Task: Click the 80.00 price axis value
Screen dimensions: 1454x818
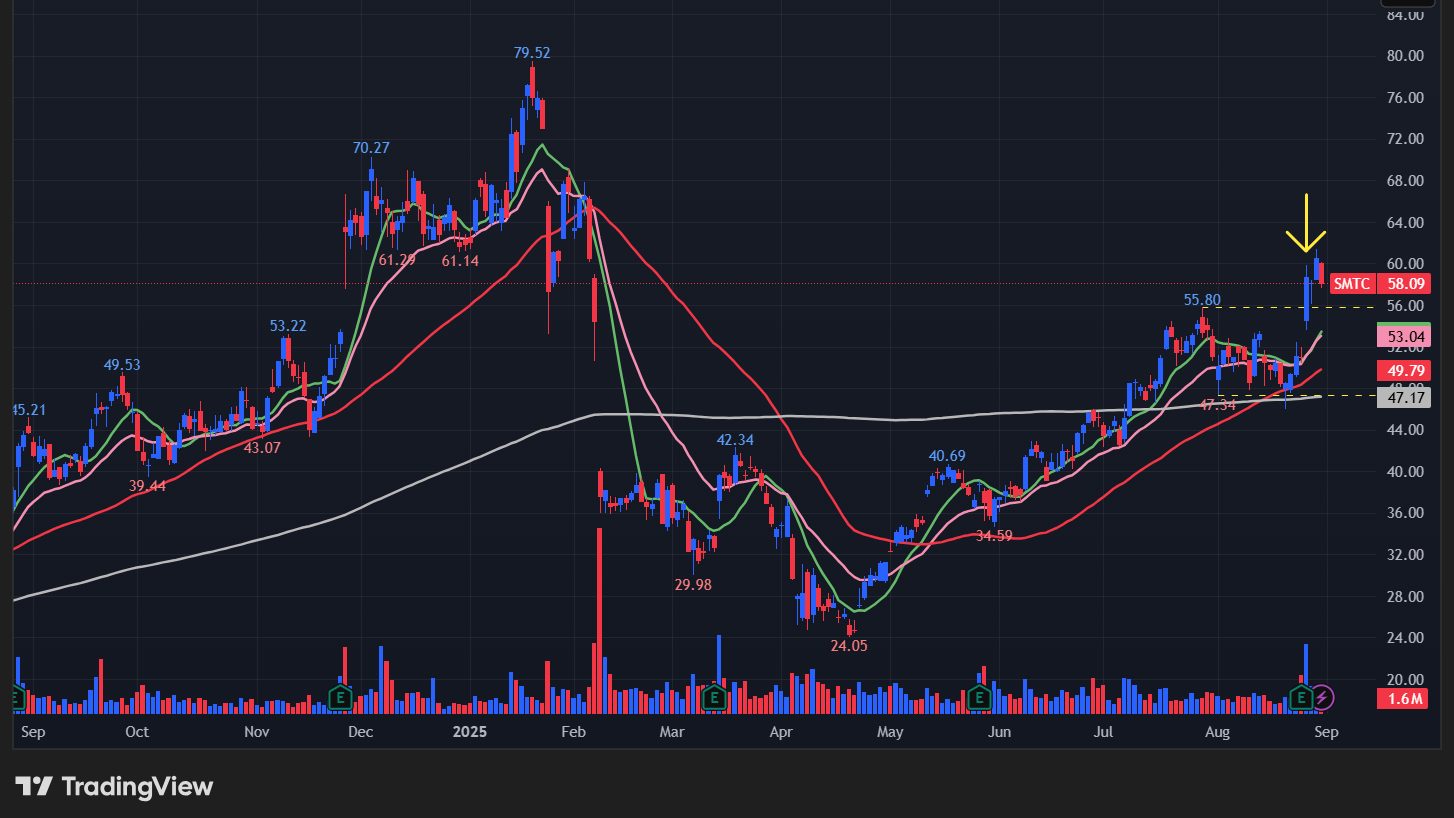Action: [x=1403, y=56]
